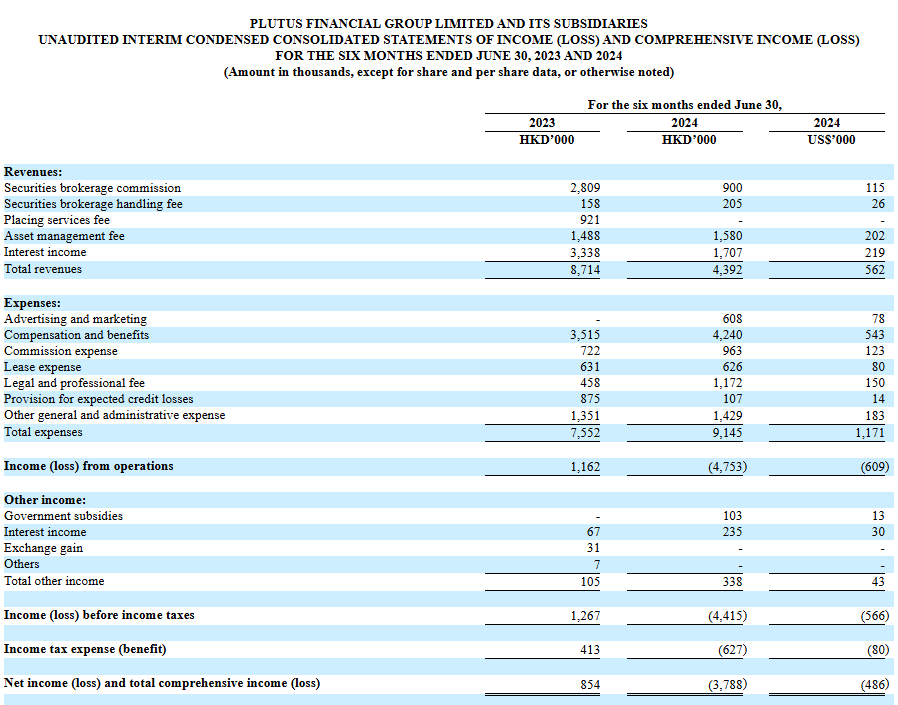Image resolution: width=898 pixels, height=705 pixels.
Task: Click value 1,429 for other general expense
Action: pyautogui.click(x=727, y=416)
